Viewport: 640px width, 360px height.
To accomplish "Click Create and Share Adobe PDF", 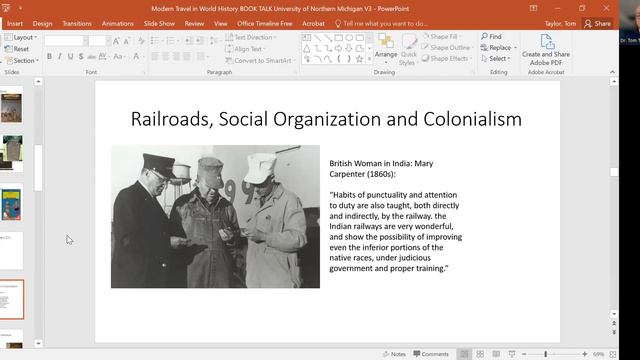I will [x=546, y=50].
